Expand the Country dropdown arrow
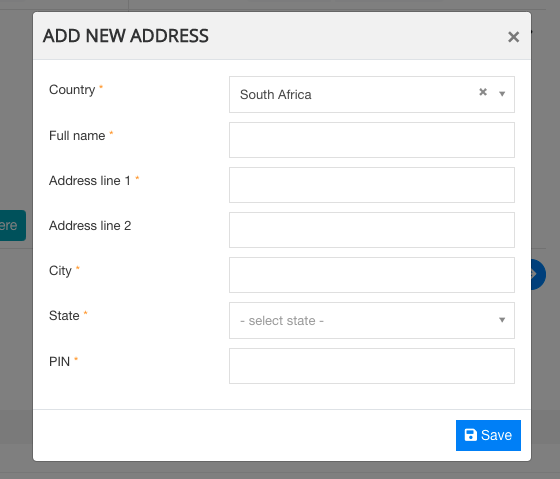 (502, 94)
